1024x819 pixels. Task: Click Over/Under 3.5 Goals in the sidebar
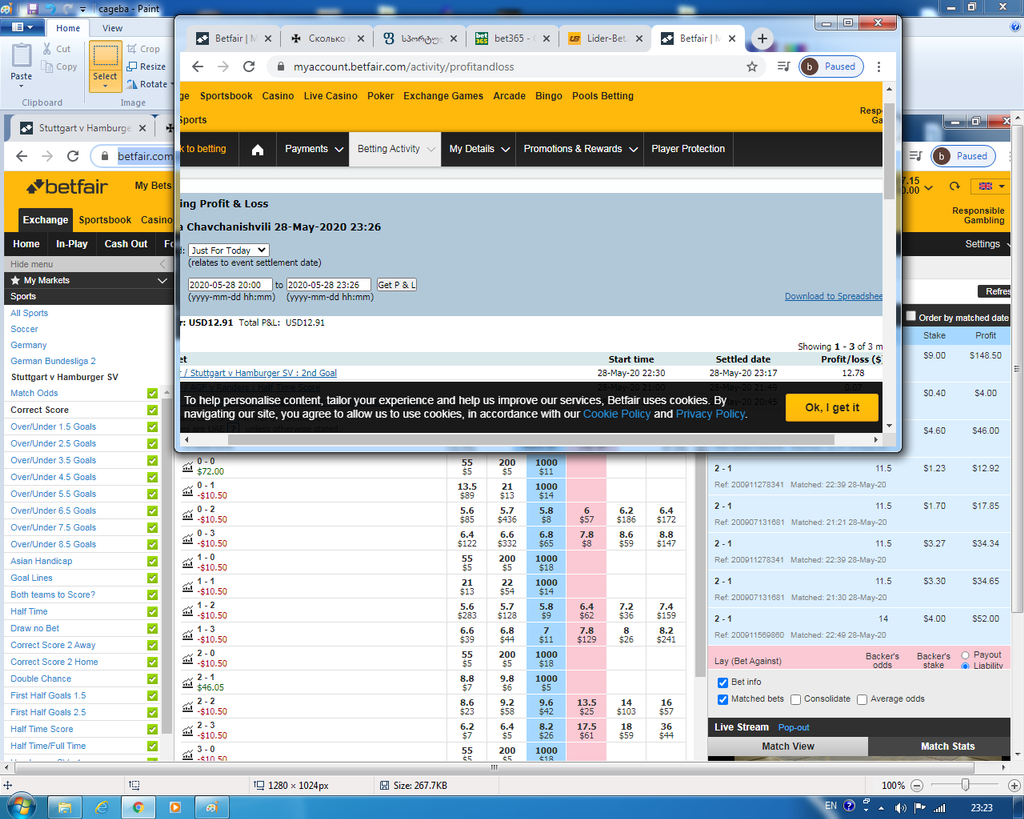pos(53,460)
